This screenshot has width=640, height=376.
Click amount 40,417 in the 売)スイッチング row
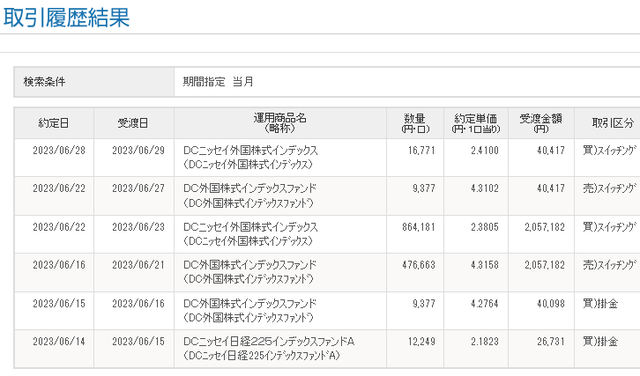coord(551,188)
